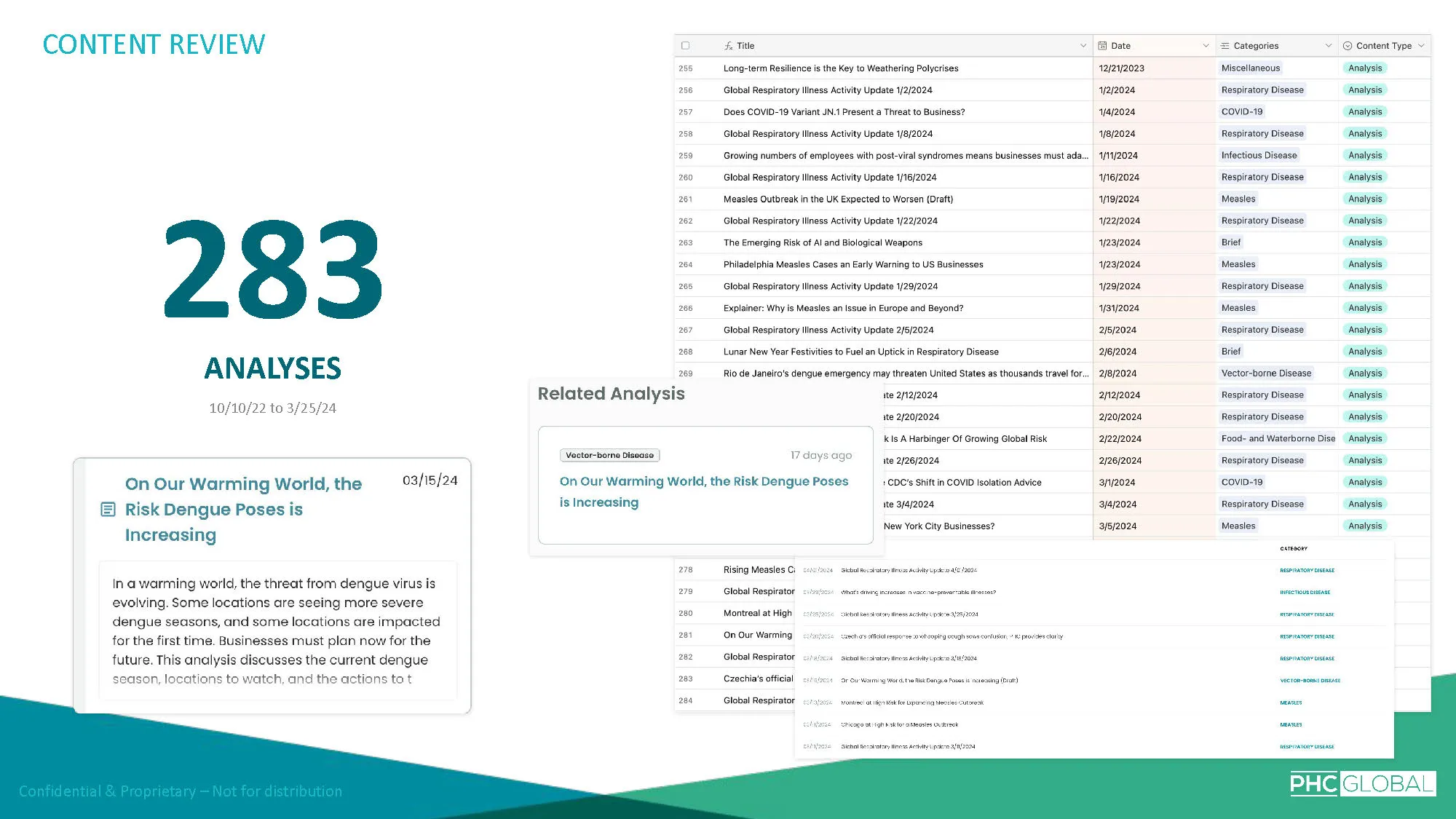Click the document icon beside dengue article card
Image resolution: width=1456 pixels, height=819 pixels.
click(x=108, y=510)
